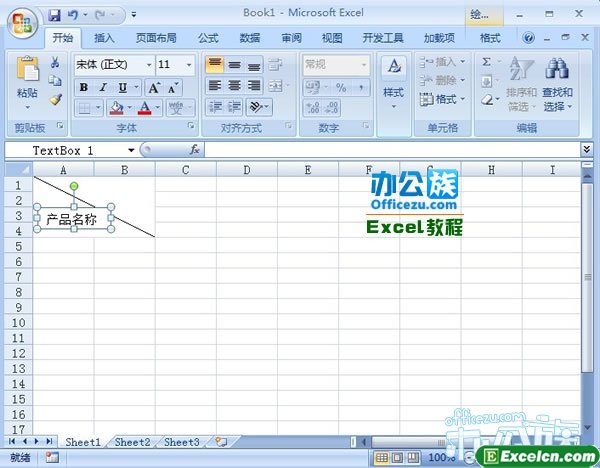The width and height of the screenshot is (600, 468).
Task: Decrease indent in alignment group
Action: click(215, 108)
